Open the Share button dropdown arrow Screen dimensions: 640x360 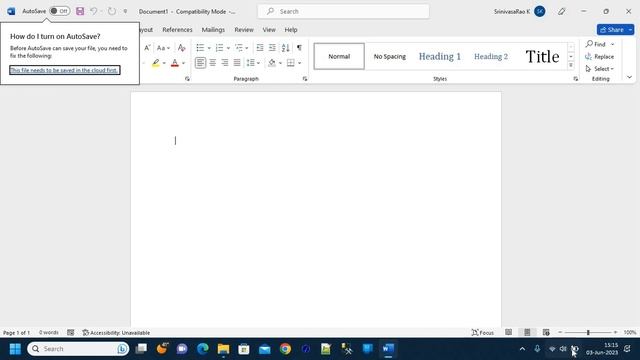coord(631,30)
